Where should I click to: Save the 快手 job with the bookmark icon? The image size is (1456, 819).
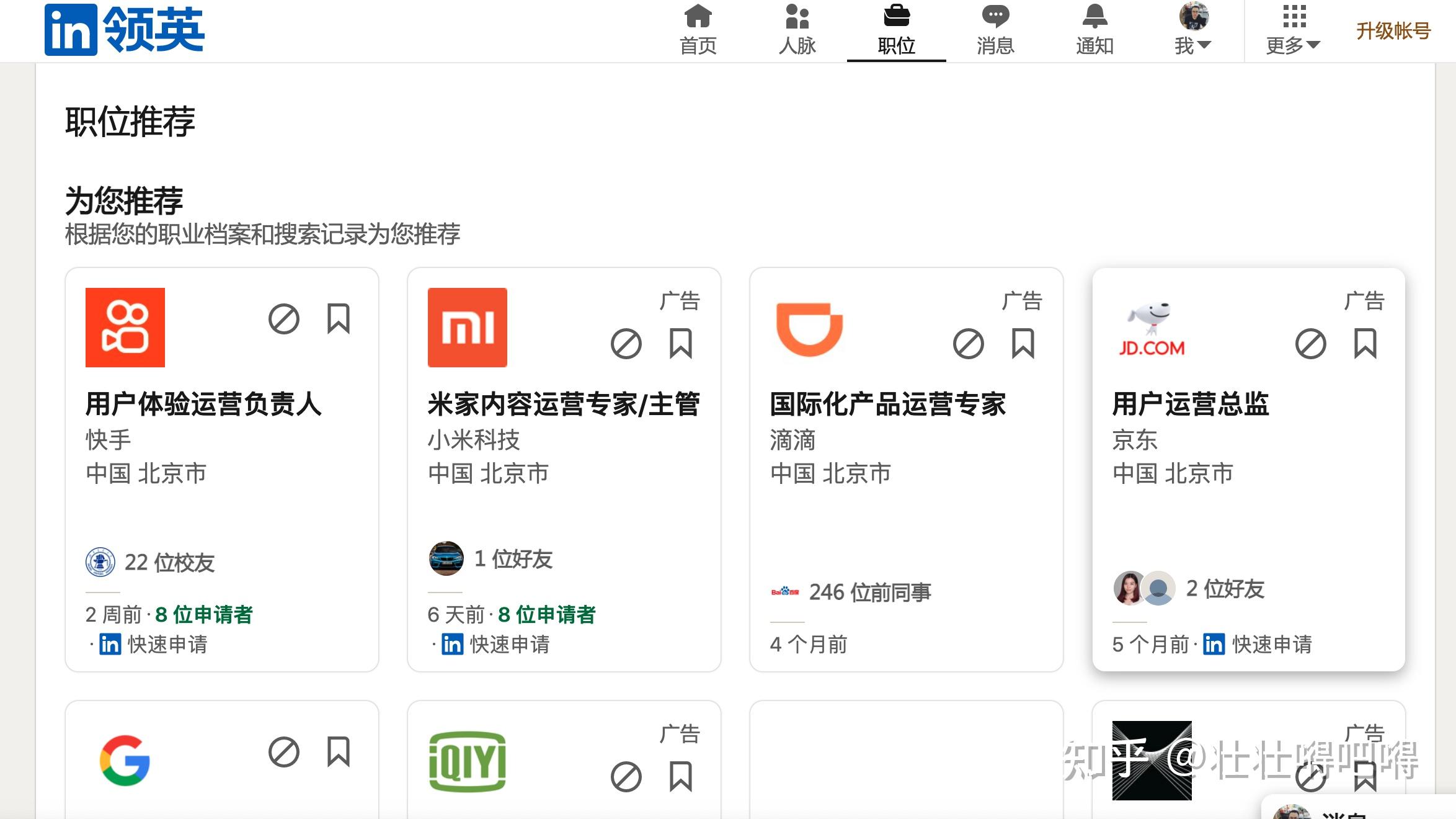[339, 319]
